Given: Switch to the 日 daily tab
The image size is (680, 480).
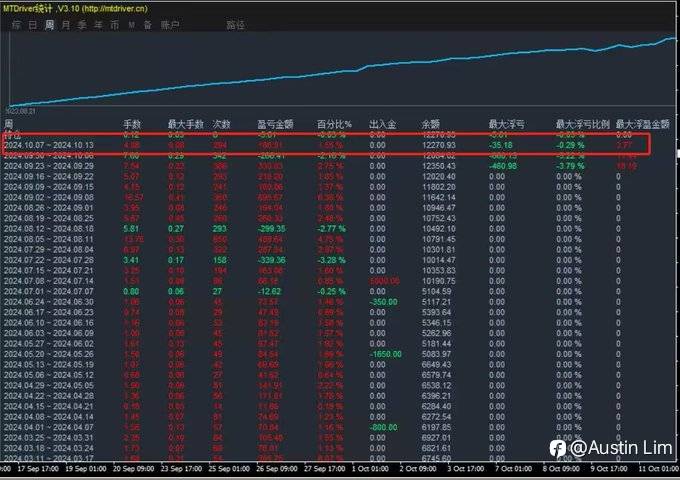Looking at the screenshot, I should tap(33, 25).
